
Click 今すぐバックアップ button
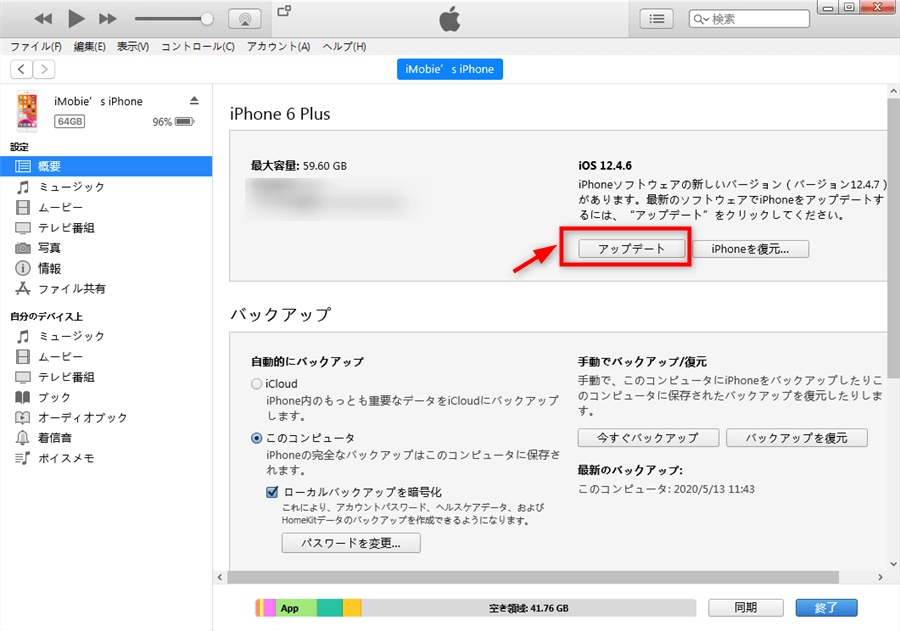pyautogui.click(x=648, y=438)
